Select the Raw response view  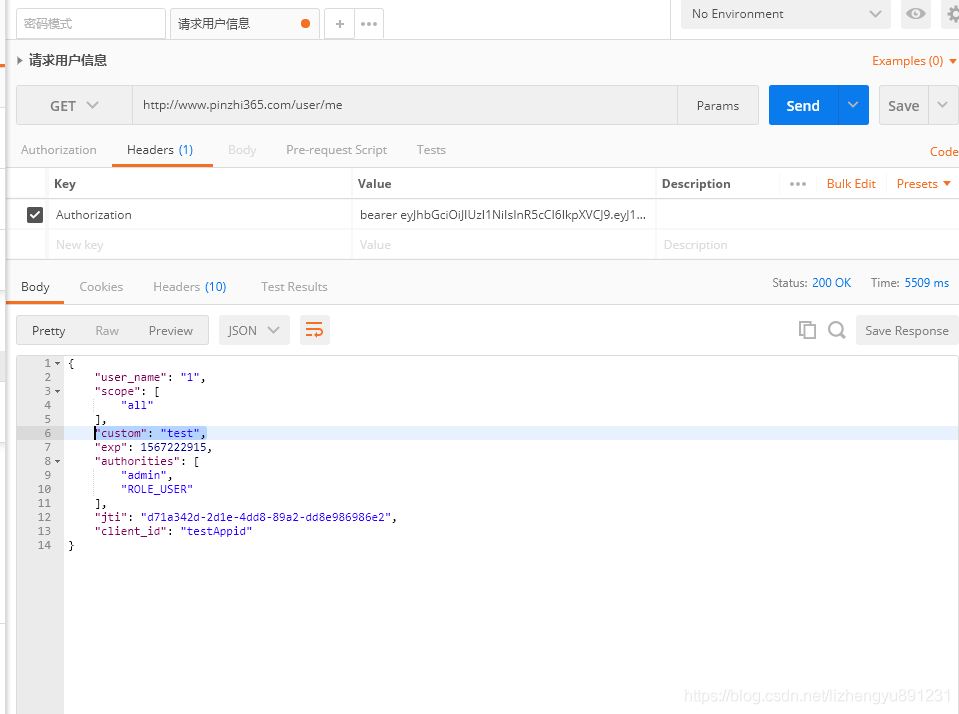pyautogui.click(x=107, y=330)
